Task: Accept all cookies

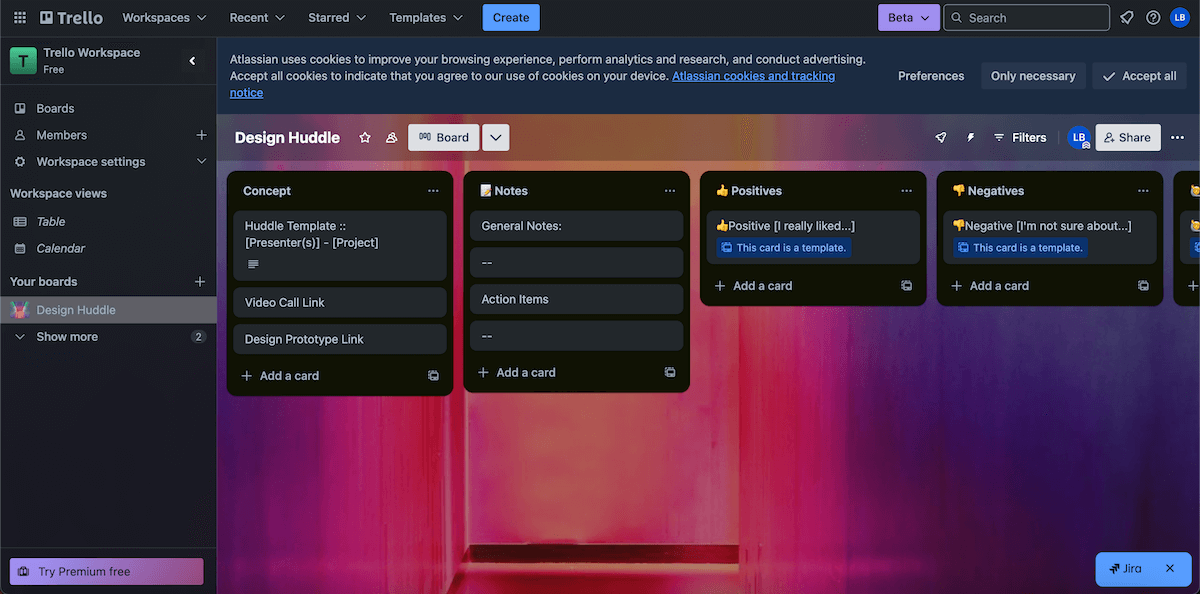Action: pos(1139,76)
